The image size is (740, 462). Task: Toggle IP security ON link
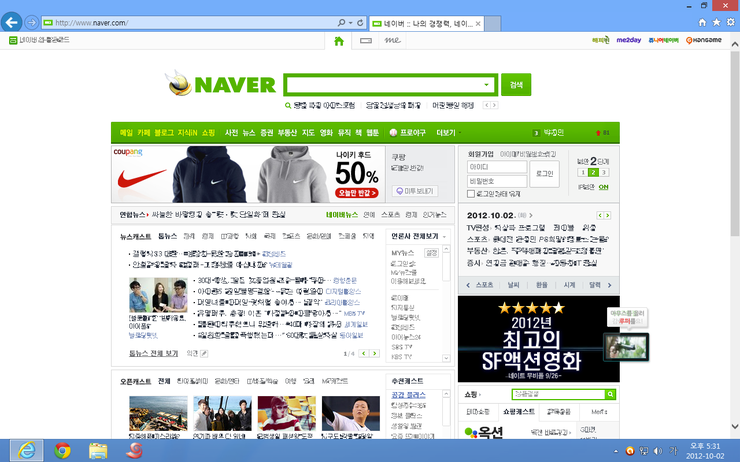pos(603,187)
